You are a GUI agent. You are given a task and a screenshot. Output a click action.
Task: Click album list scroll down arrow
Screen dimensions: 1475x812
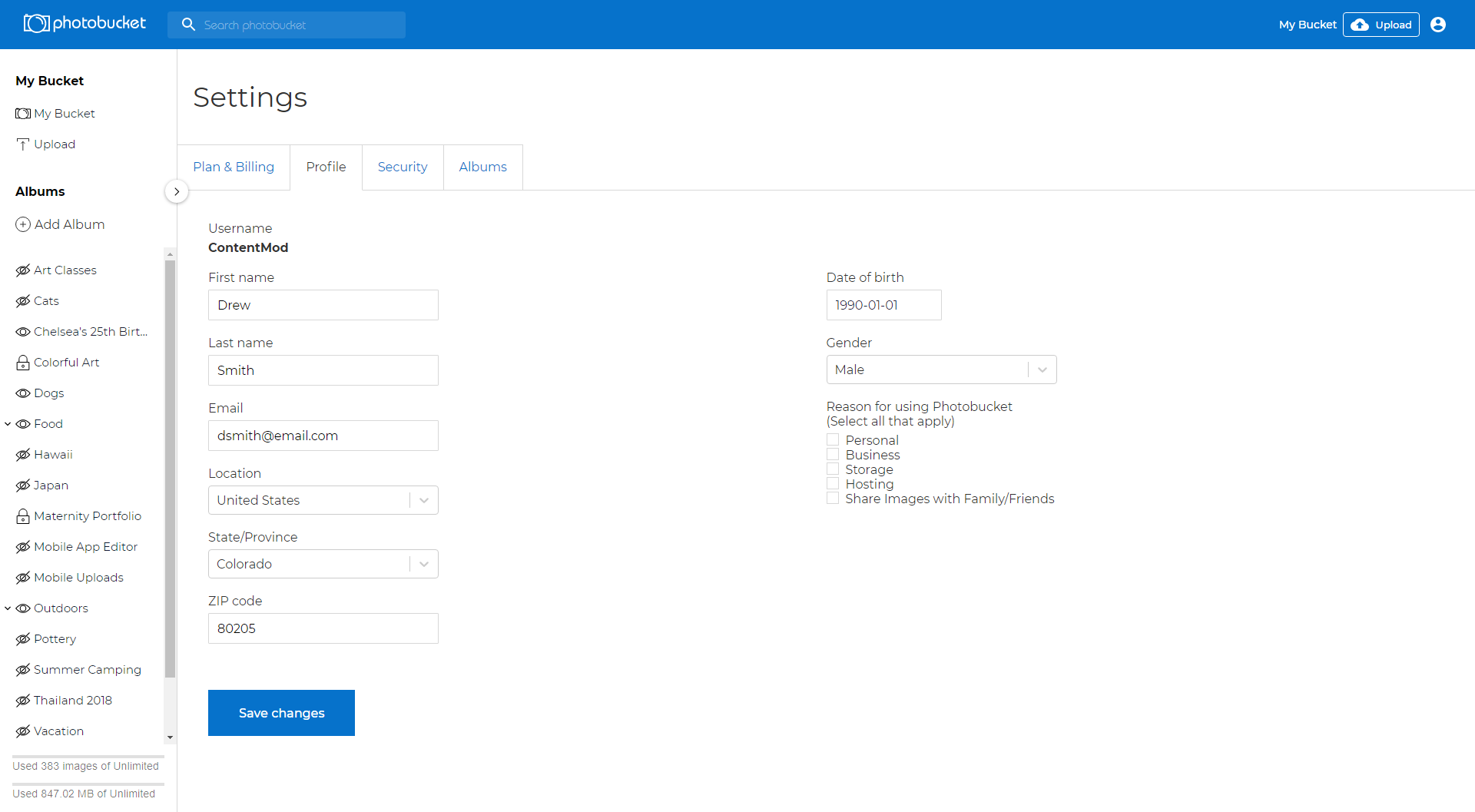tap(170, 737)
